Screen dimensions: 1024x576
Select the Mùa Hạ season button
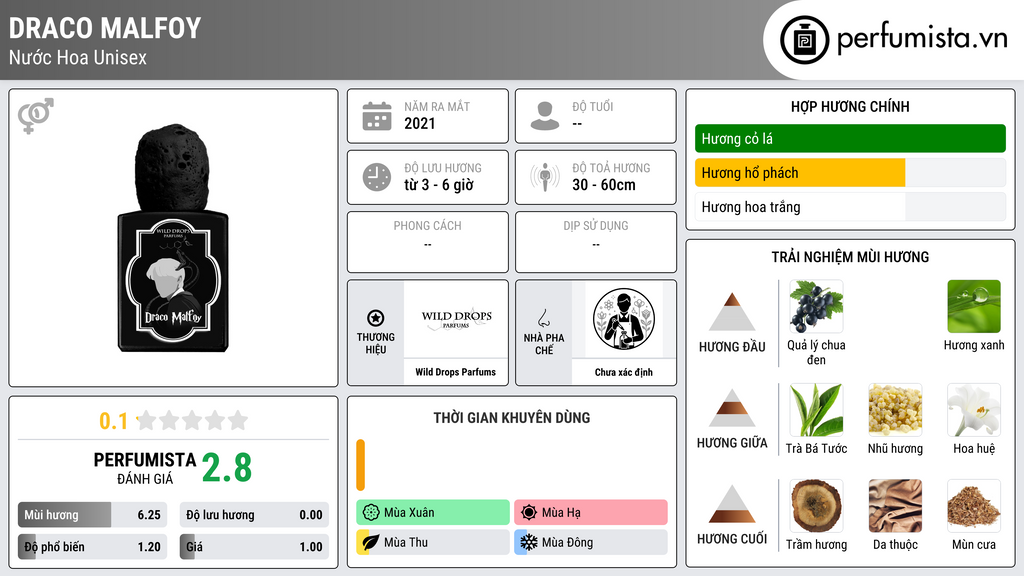coord(591,513)
